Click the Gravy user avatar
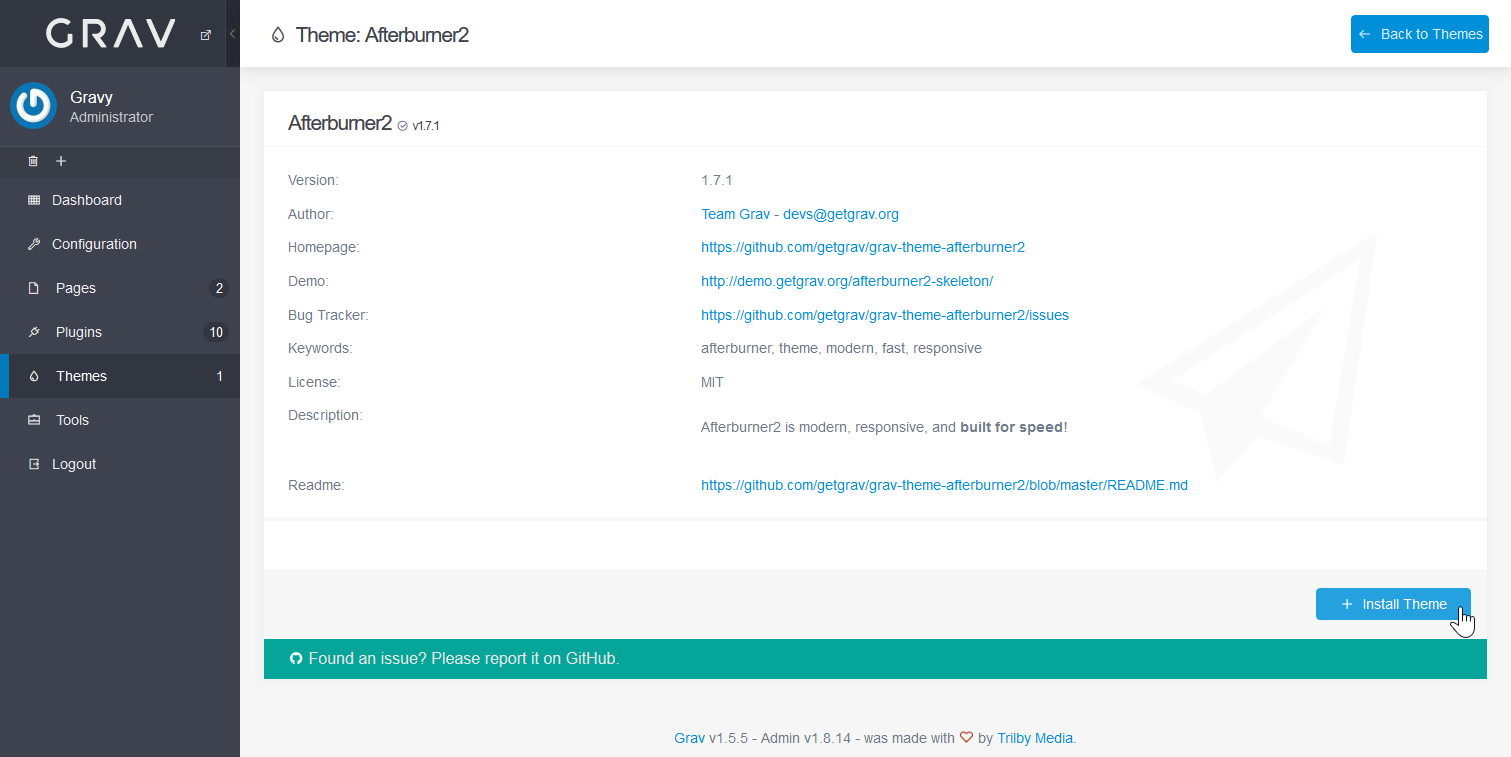Image resolution: width=1511 pixels, height=757 pixels. coord(33,106)
